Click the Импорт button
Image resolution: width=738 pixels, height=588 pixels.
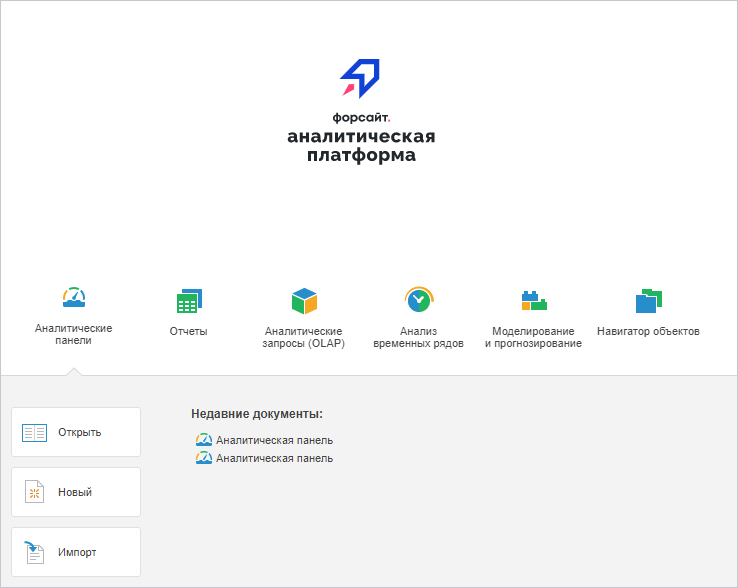(76, 552)
